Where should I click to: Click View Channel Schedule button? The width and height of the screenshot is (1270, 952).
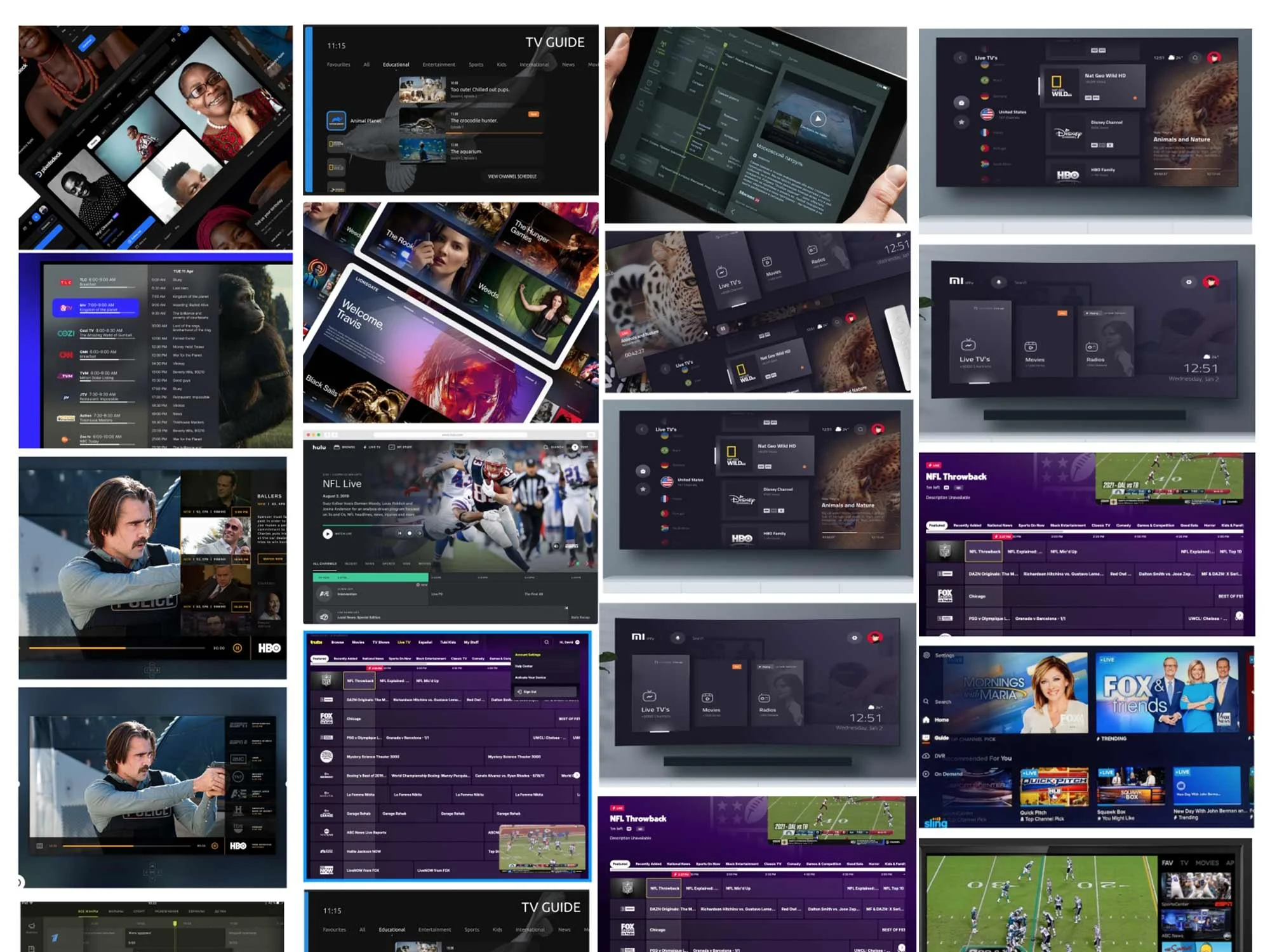(x=512, y=176)
